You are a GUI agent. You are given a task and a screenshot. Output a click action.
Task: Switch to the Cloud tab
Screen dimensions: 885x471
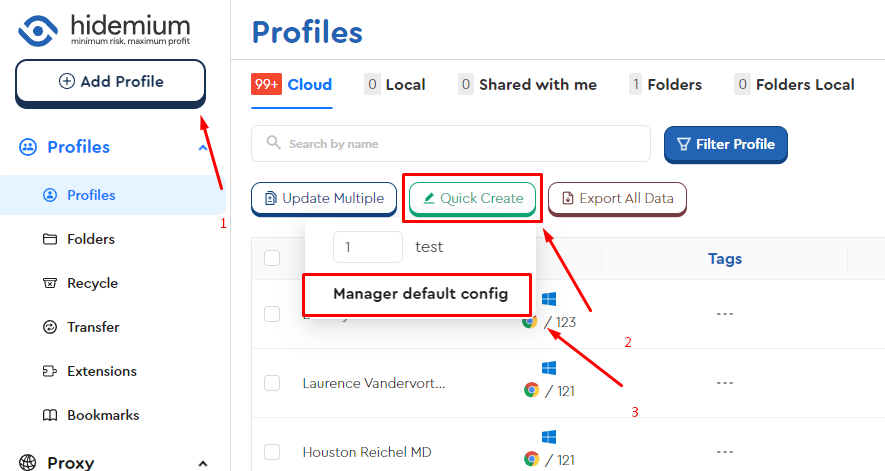(292, 85)
